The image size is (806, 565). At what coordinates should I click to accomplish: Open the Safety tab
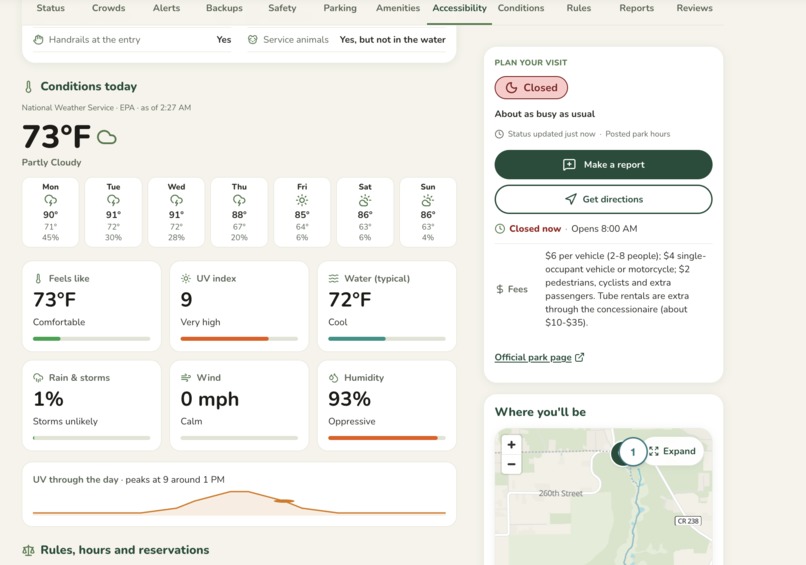point(282,8)
